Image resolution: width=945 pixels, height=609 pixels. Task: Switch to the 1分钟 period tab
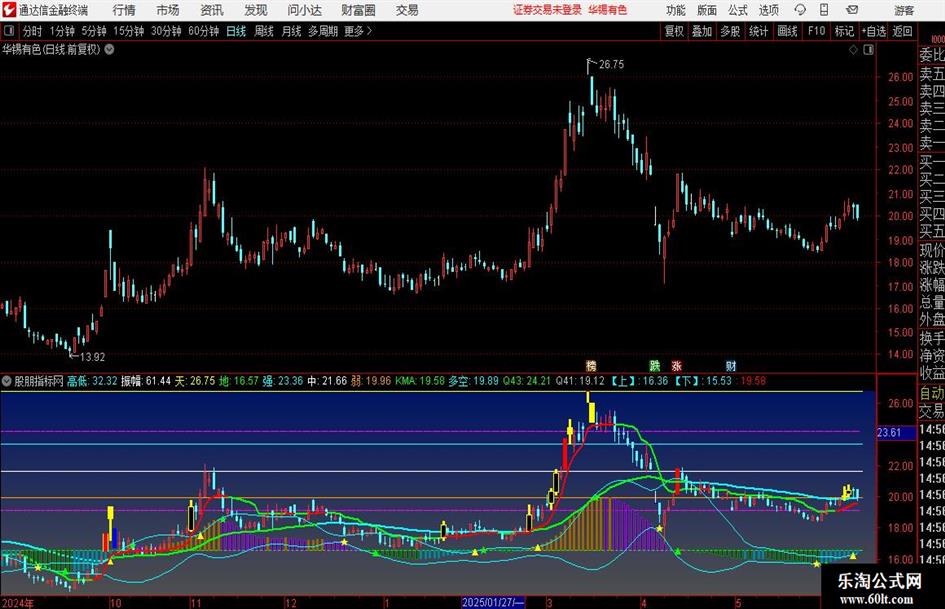click(62, 31)
